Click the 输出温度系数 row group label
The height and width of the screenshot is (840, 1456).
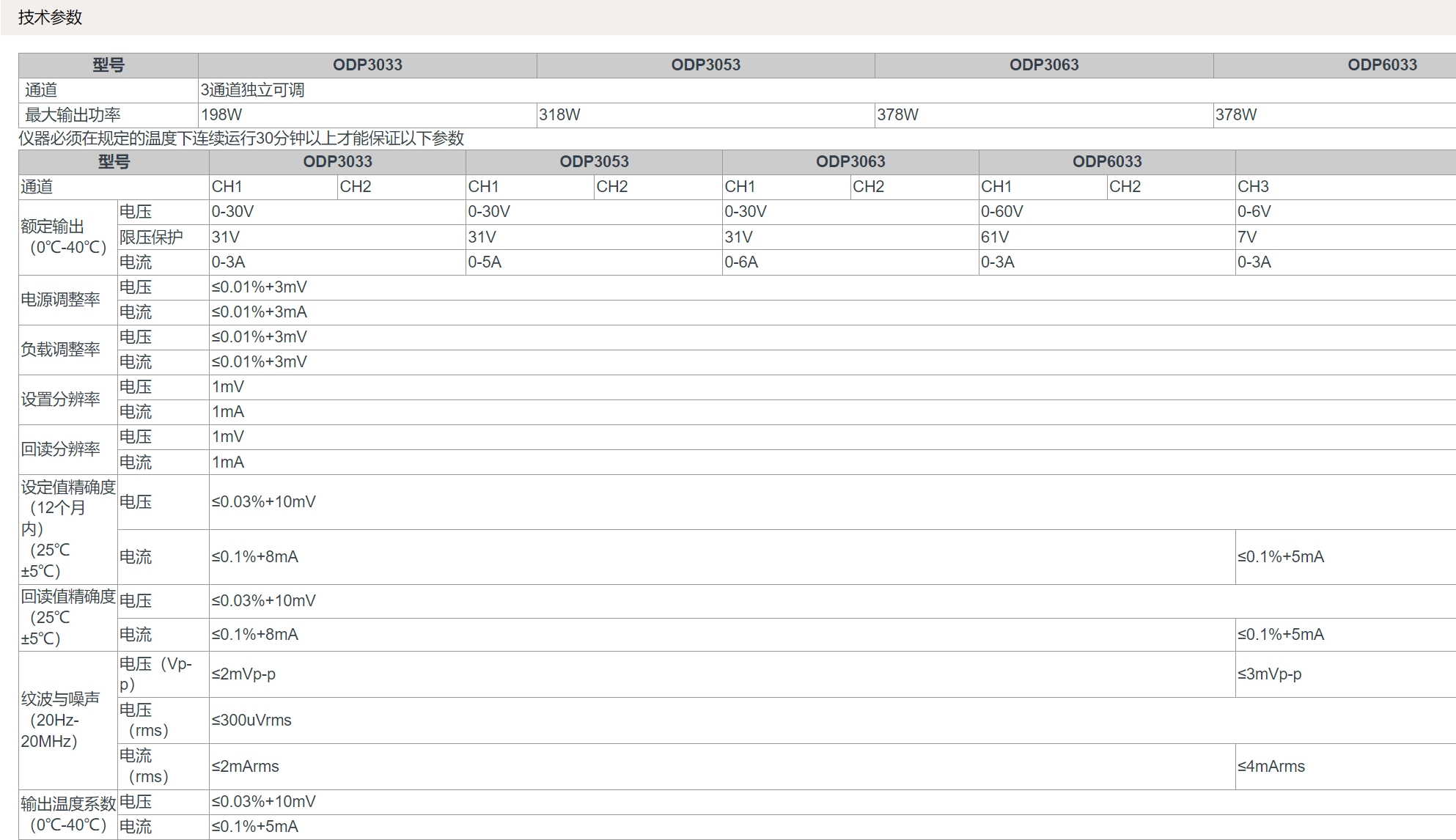pos(68,814)
